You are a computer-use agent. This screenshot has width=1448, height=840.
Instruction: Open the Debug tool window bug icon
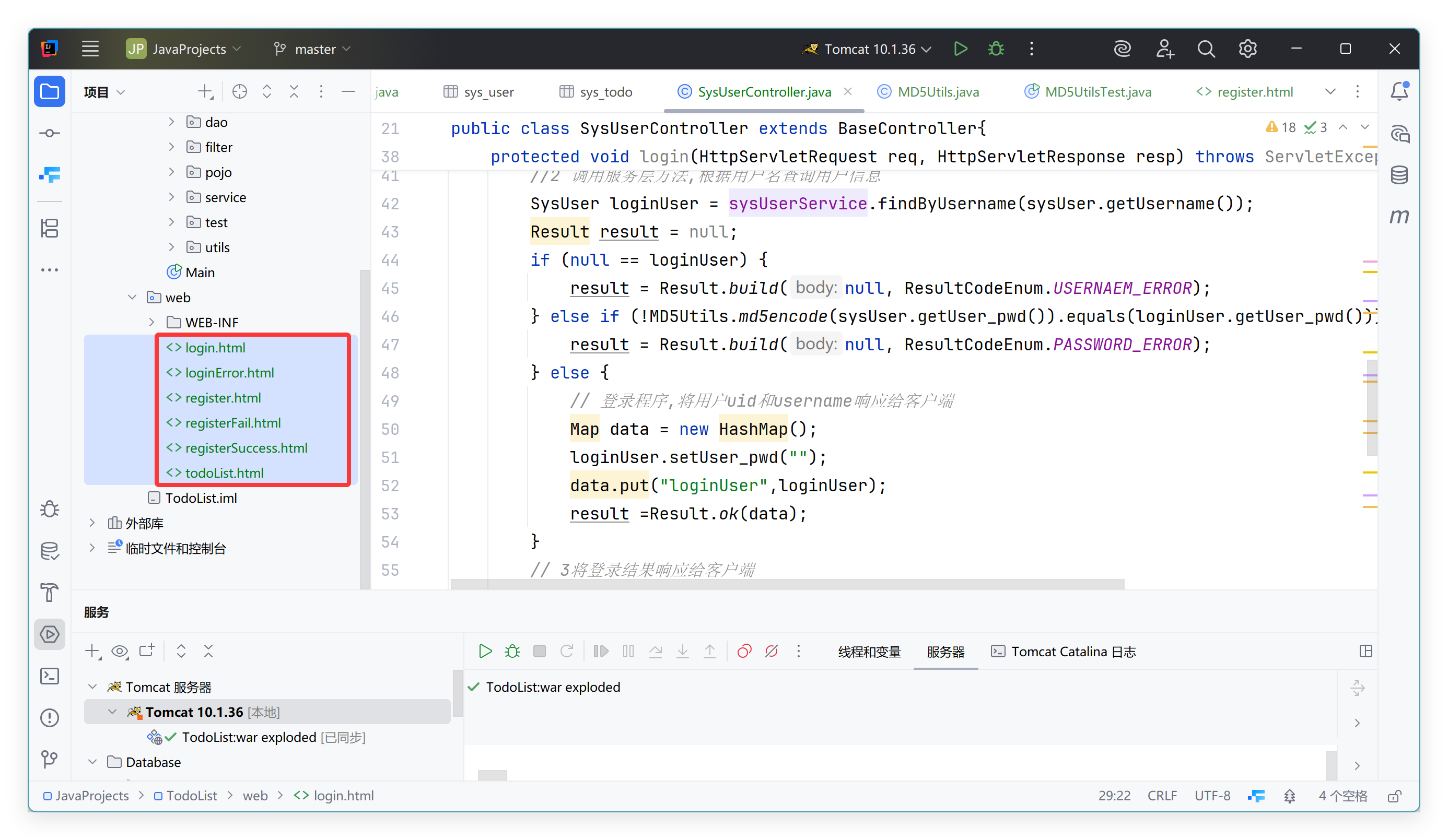click(x=50, y=510)
